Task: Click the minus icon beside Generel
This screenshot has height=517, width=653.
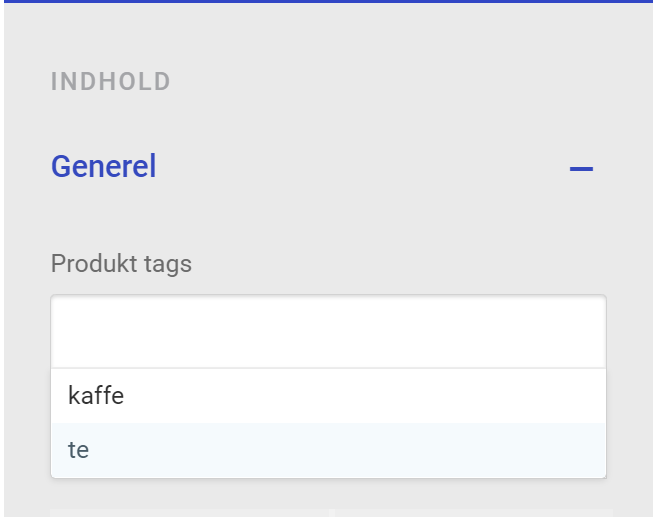Action: pos(581,168)
